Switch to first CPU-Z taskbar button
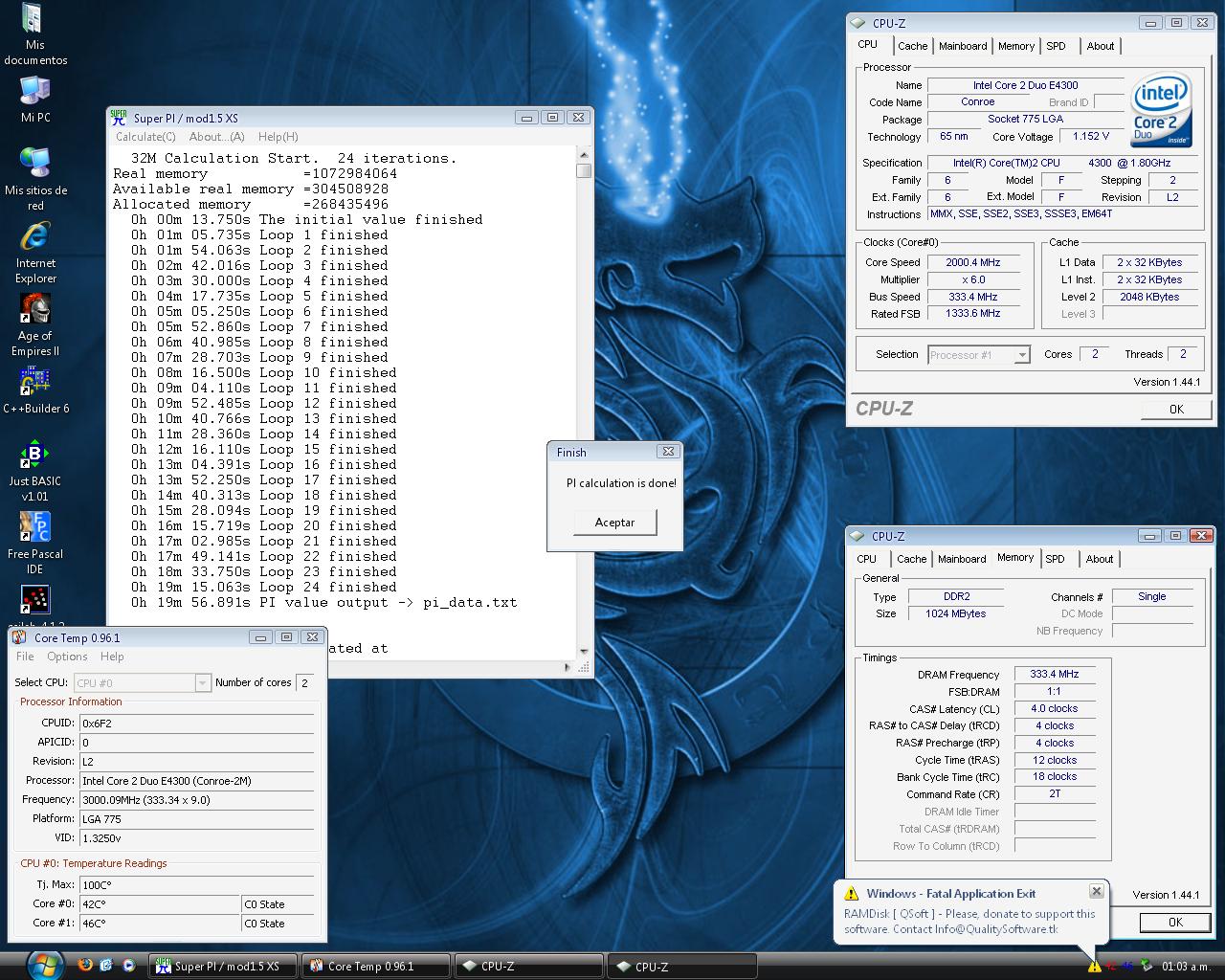Image resolution: width=1225 pixels, height=980 pixels. [528, 966]
